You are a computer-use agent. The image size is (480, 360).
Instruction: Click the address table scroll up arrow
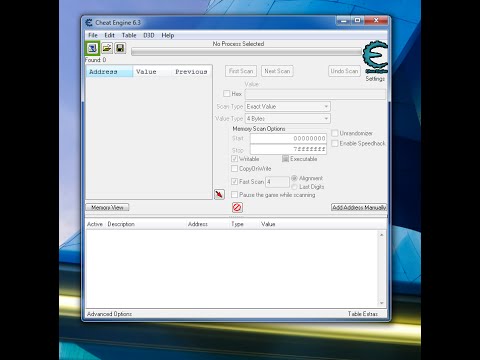point(382,235)
